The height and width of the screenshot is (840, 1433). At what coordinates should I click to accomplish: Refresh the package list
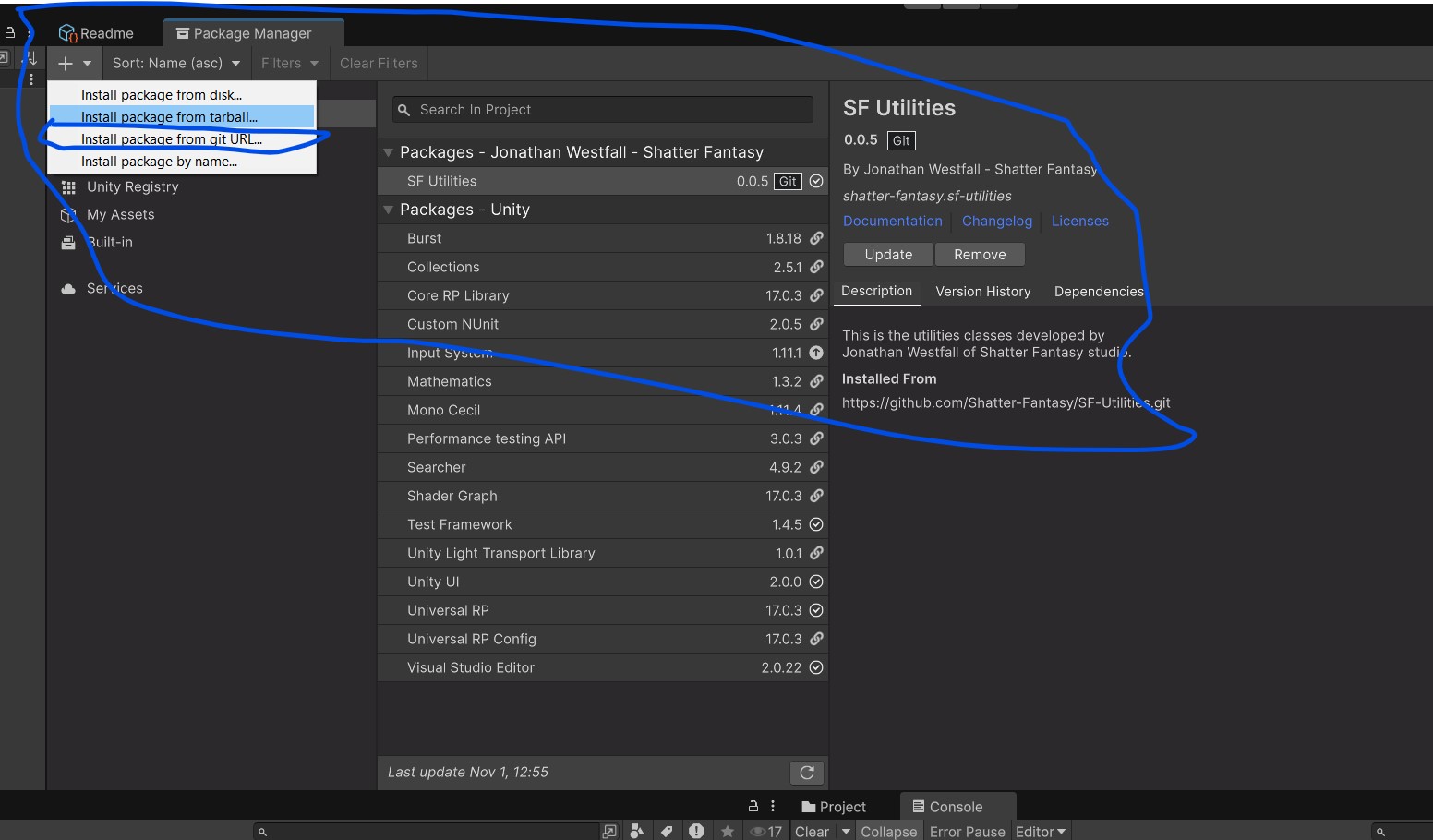tap(807, 773)
